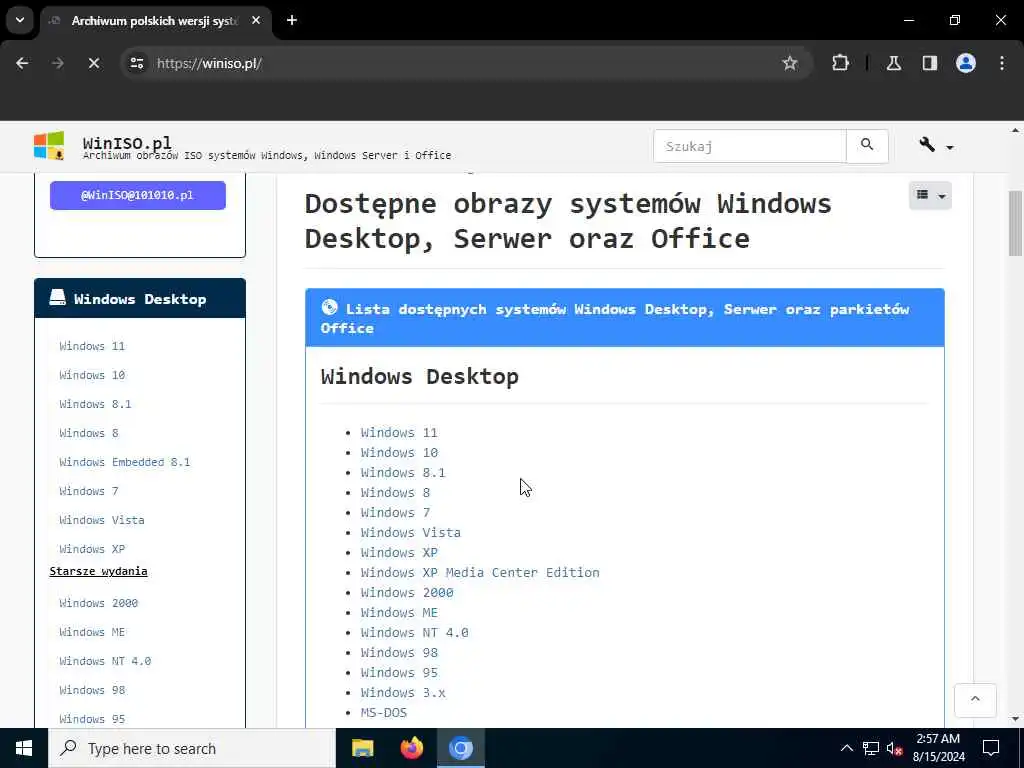Viewport: 1024px width, 768px height.
Task: Click the page vertical scrollbar thumb
Action: 1015,223
